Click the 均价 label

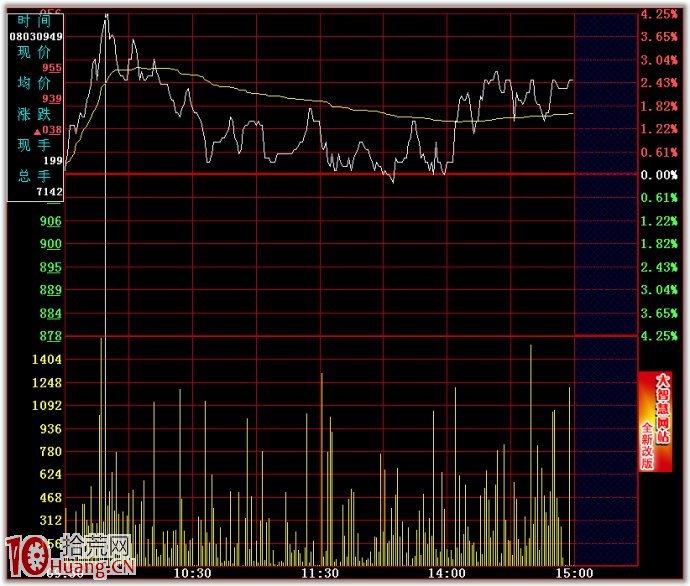(34, 83)
